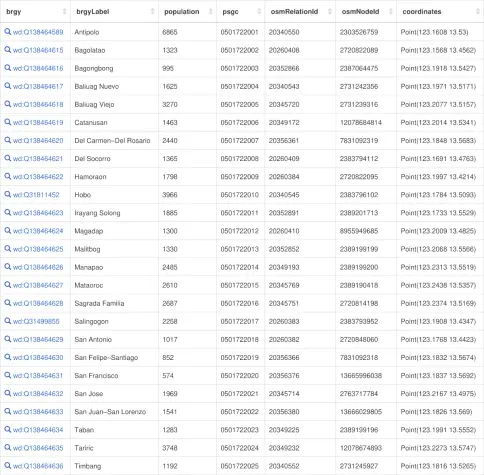Image resolution: width=484 pixels, height=475 pixels.
Task: Open link wd:Q138464628
Action: (38, 303)
